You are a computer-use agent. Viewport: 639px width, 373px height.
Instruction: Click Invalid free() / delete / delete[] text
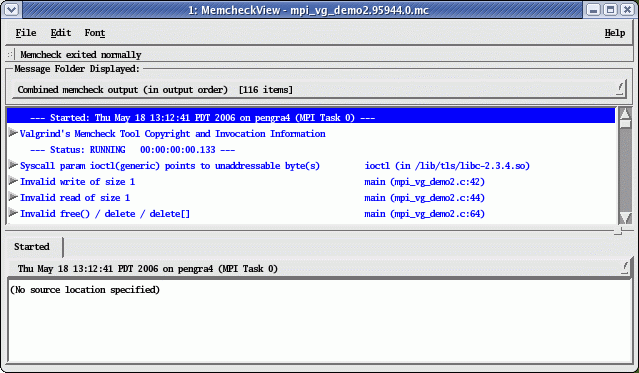click(105, 214)
